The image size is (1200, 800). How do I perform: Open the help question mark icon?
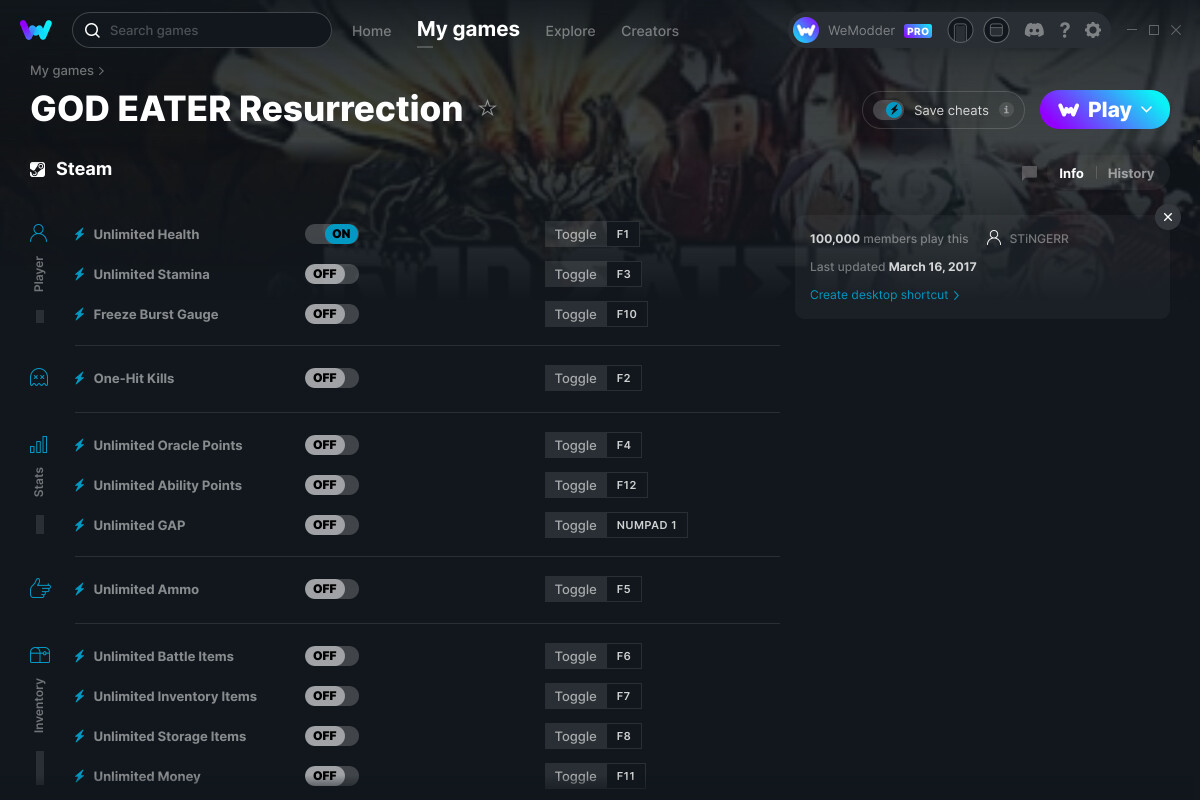tap(1065, 30)
